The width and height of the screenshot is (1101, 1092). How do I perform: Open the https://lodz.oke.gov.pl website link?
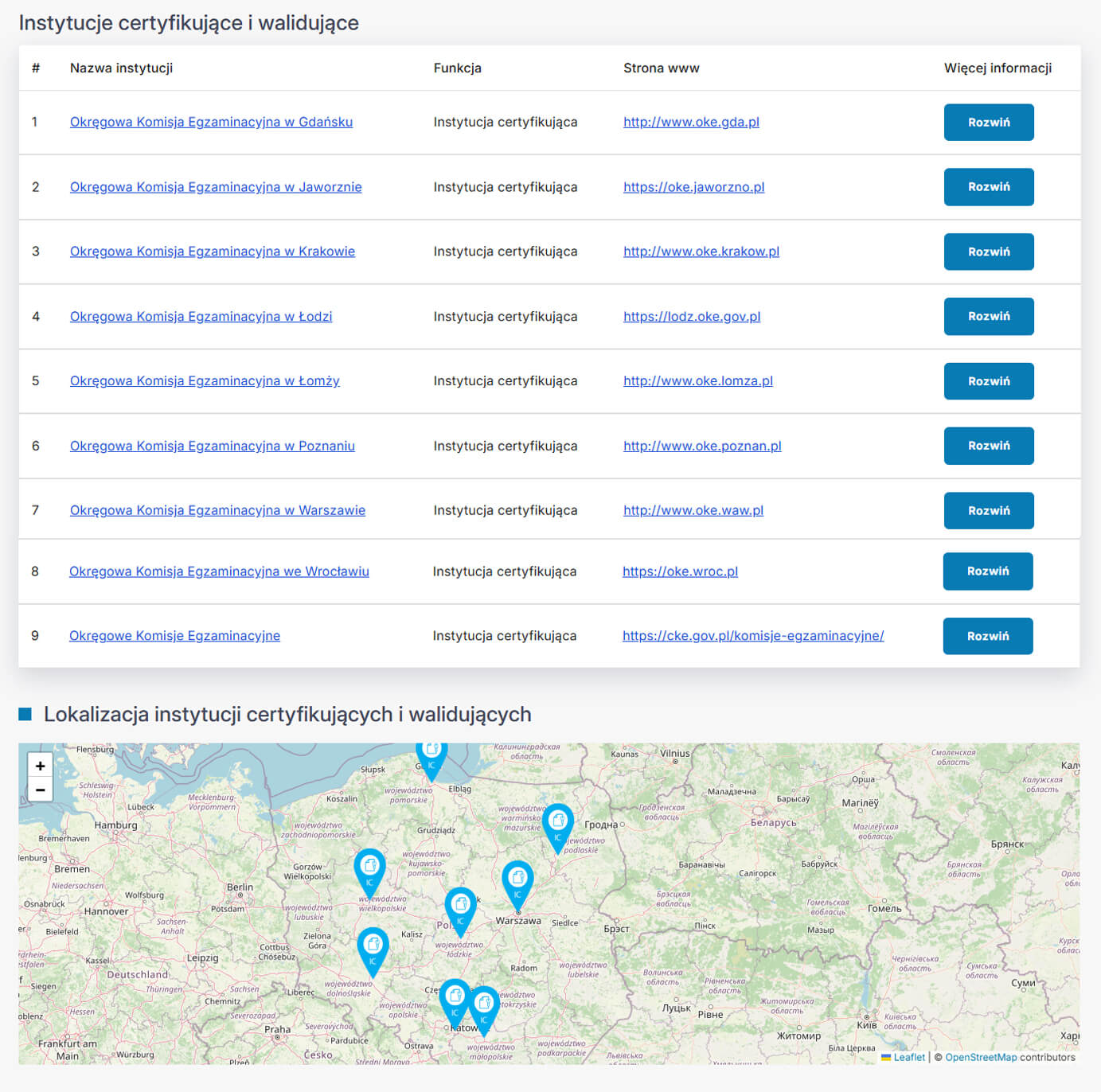(691, 316)
